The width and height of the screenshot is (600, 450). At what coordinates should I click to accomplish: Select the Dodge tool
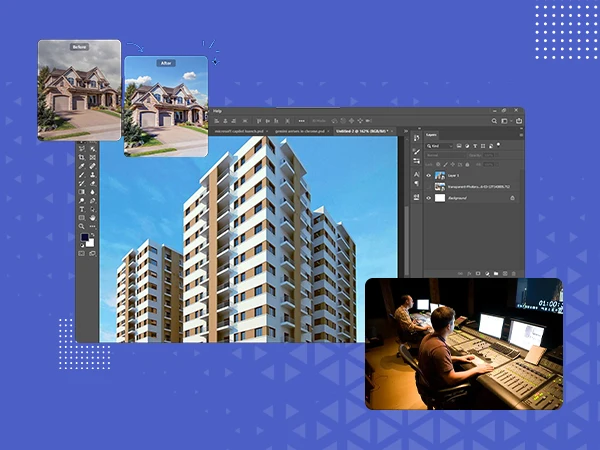[82, 201]
